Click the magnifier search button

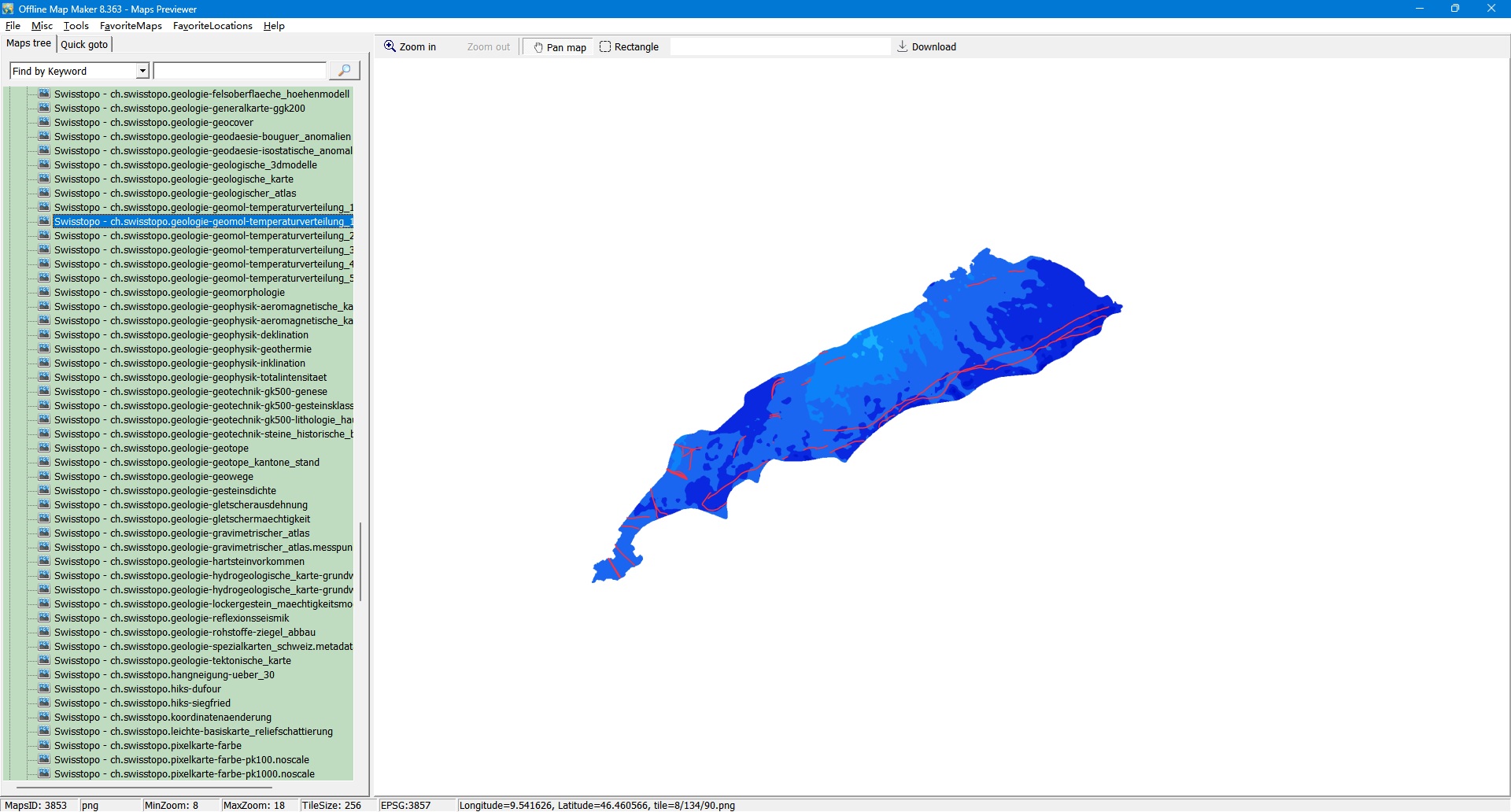click(x=344, y=71)
